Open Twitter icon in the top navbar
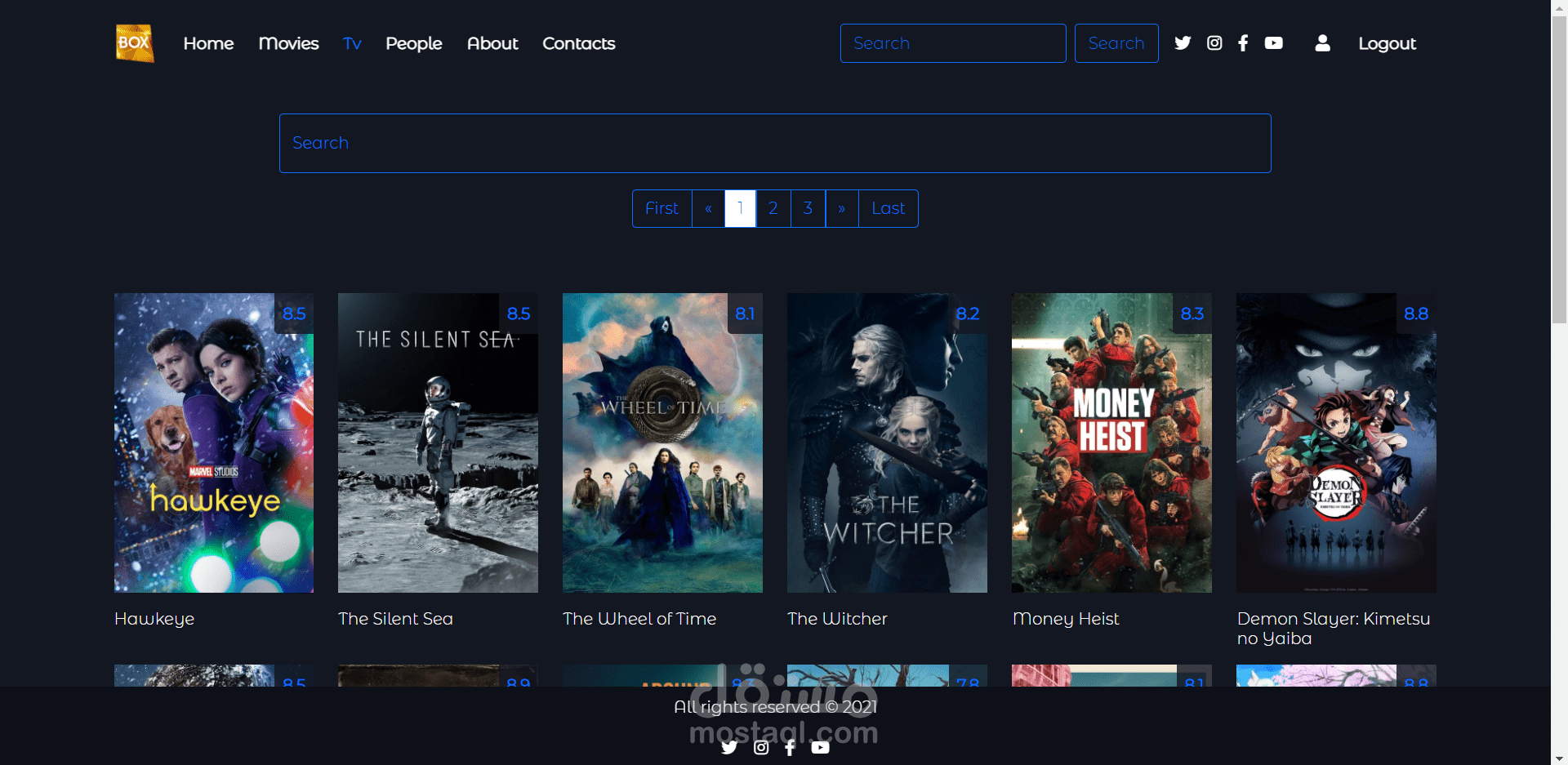Viewport: 1568px width, 765px height. tap(1183, 43)
